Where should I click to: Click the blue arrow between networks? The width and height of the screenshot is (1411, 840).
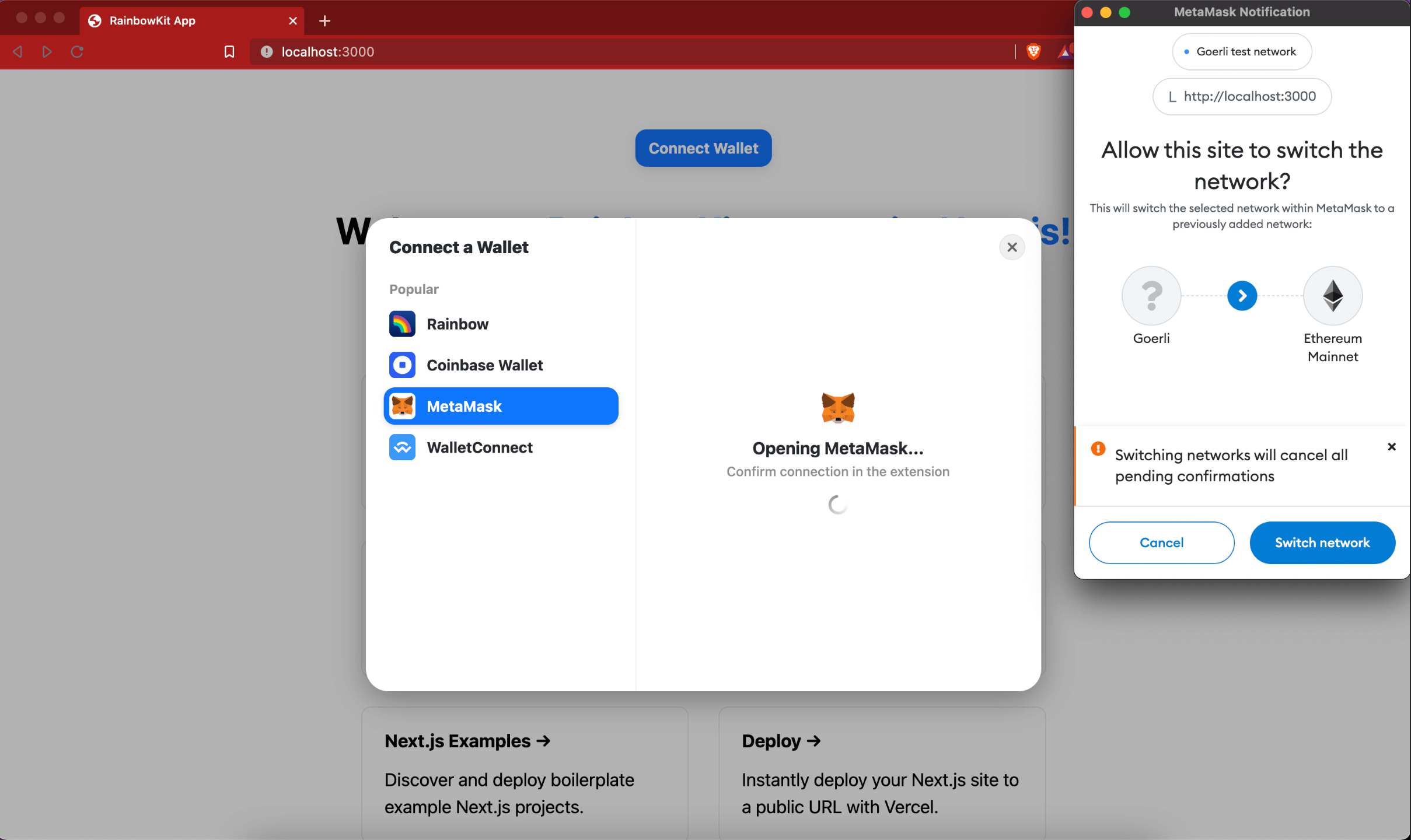click(x=1242, y=296)
